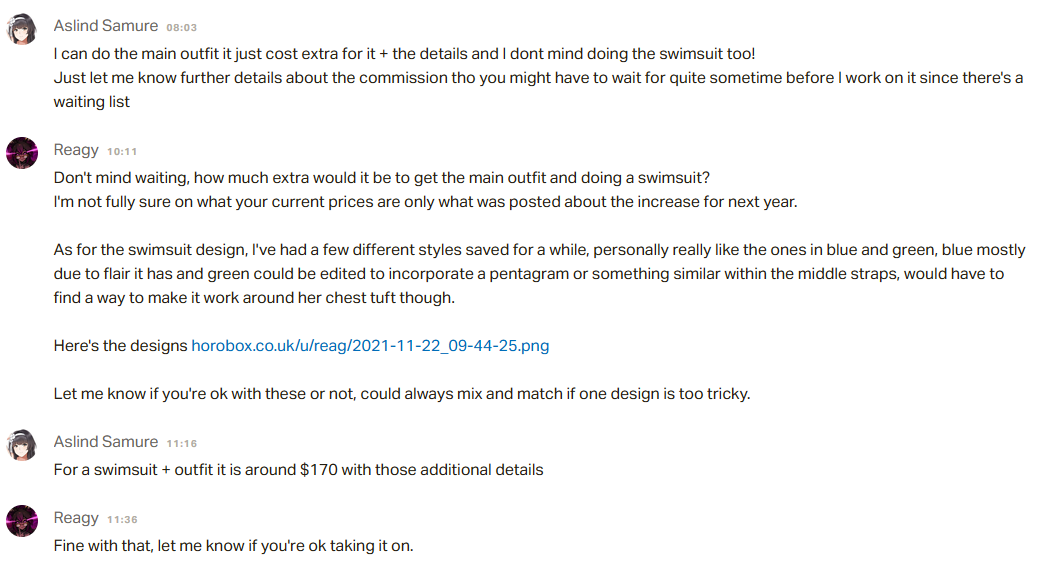Click Reagy's avatar at 11:36 message
The image size is (1038, 572).
point(22,521)
